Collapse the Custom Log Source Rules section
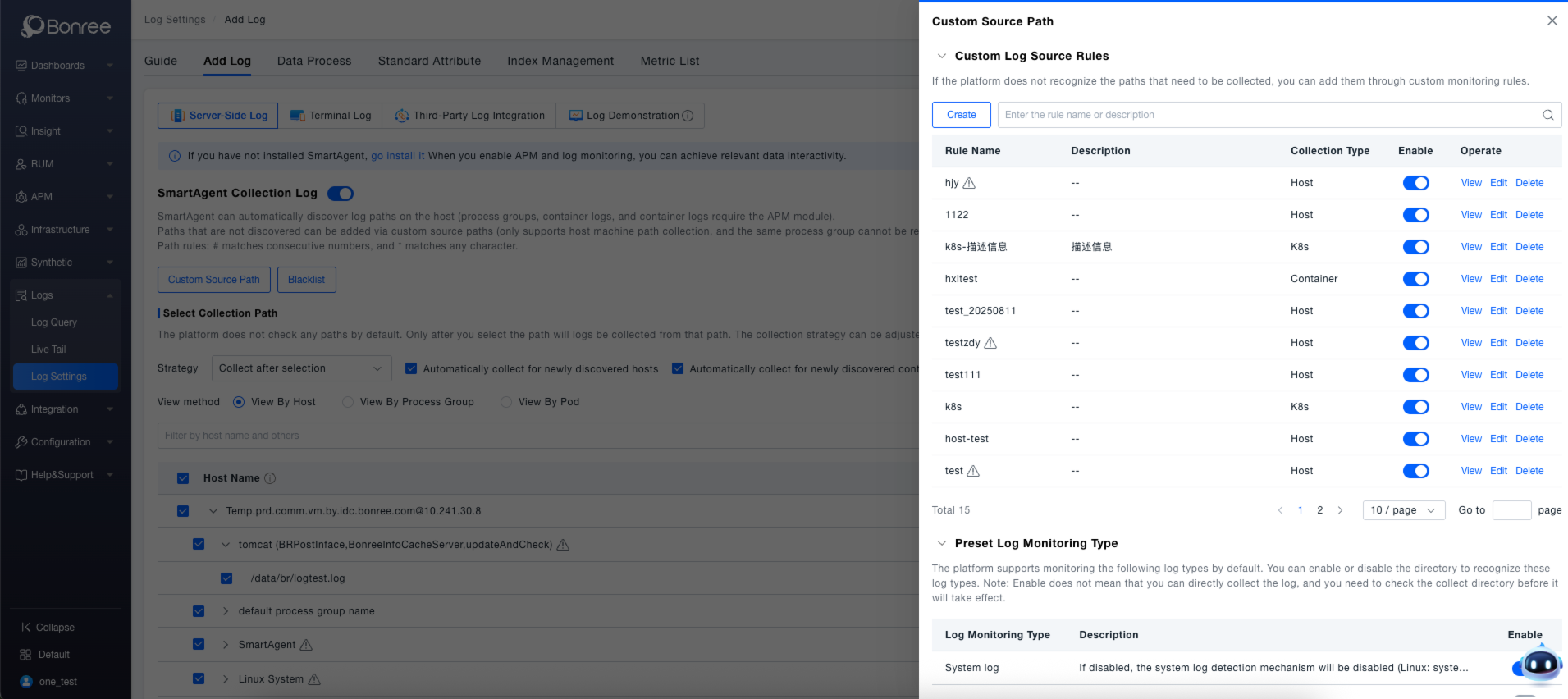The width and height of the screenshot is (1568, 699). (941, 56)
